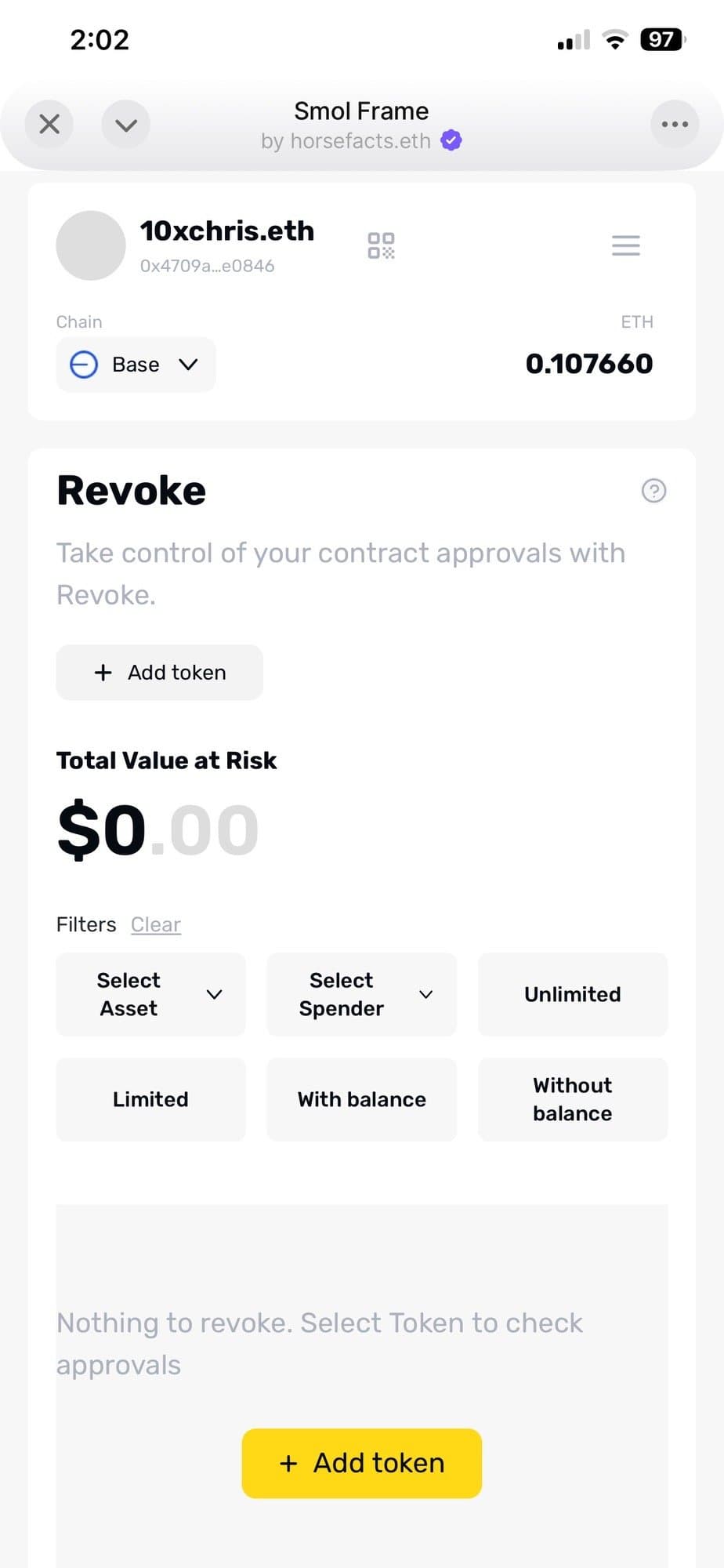Toggle the Unlimited filter

pos(573,994)
